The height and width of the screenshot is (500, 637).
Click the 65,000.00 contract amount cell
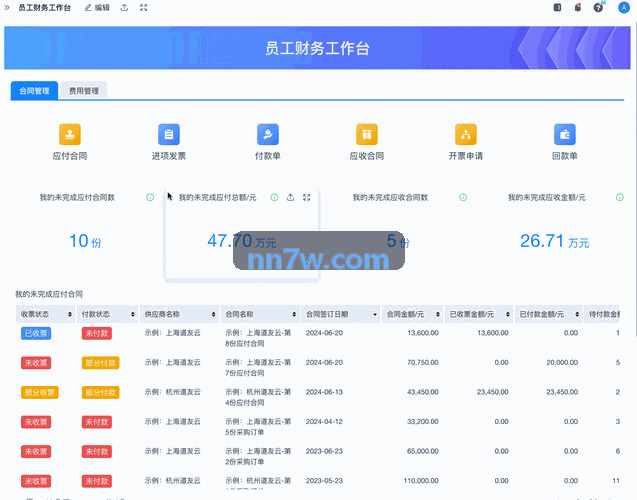(423, 451)
